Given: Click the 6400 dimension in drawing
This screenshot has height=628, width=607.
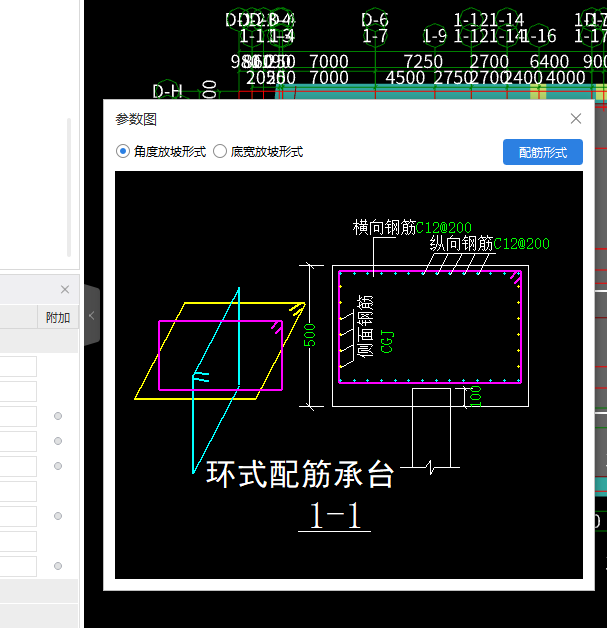Looking at the screenshot, I should point(549,62).
